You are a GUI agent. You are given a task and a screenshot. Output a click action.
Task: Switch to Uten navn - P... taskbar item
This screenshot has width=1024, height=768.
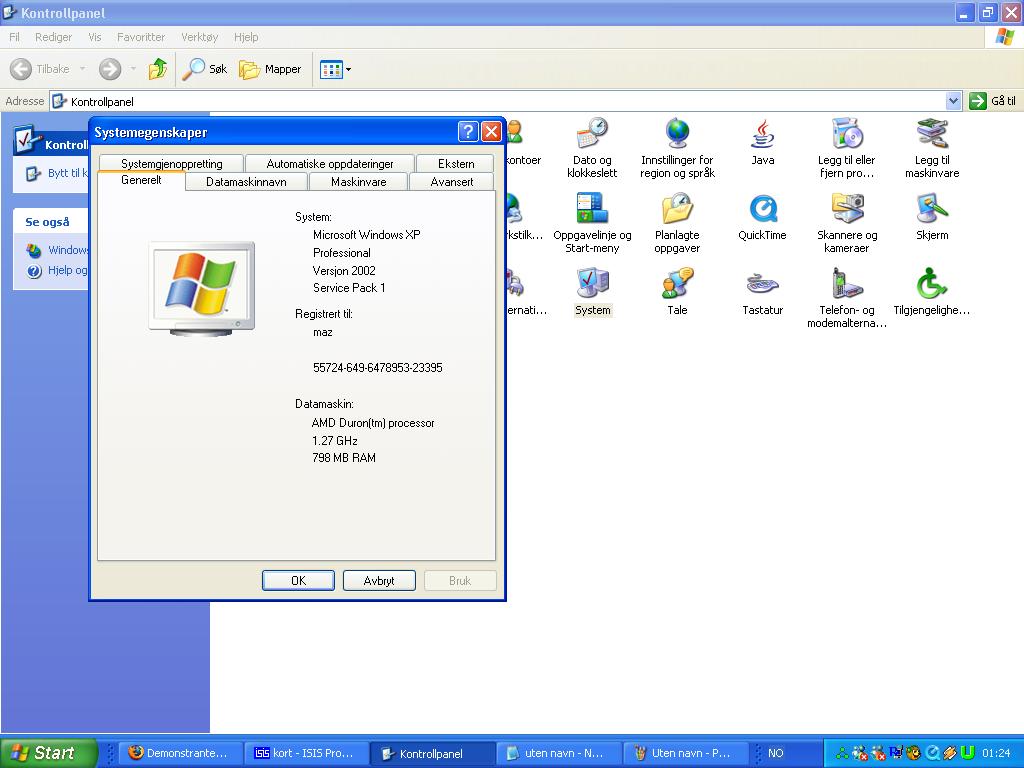[686, 753]
